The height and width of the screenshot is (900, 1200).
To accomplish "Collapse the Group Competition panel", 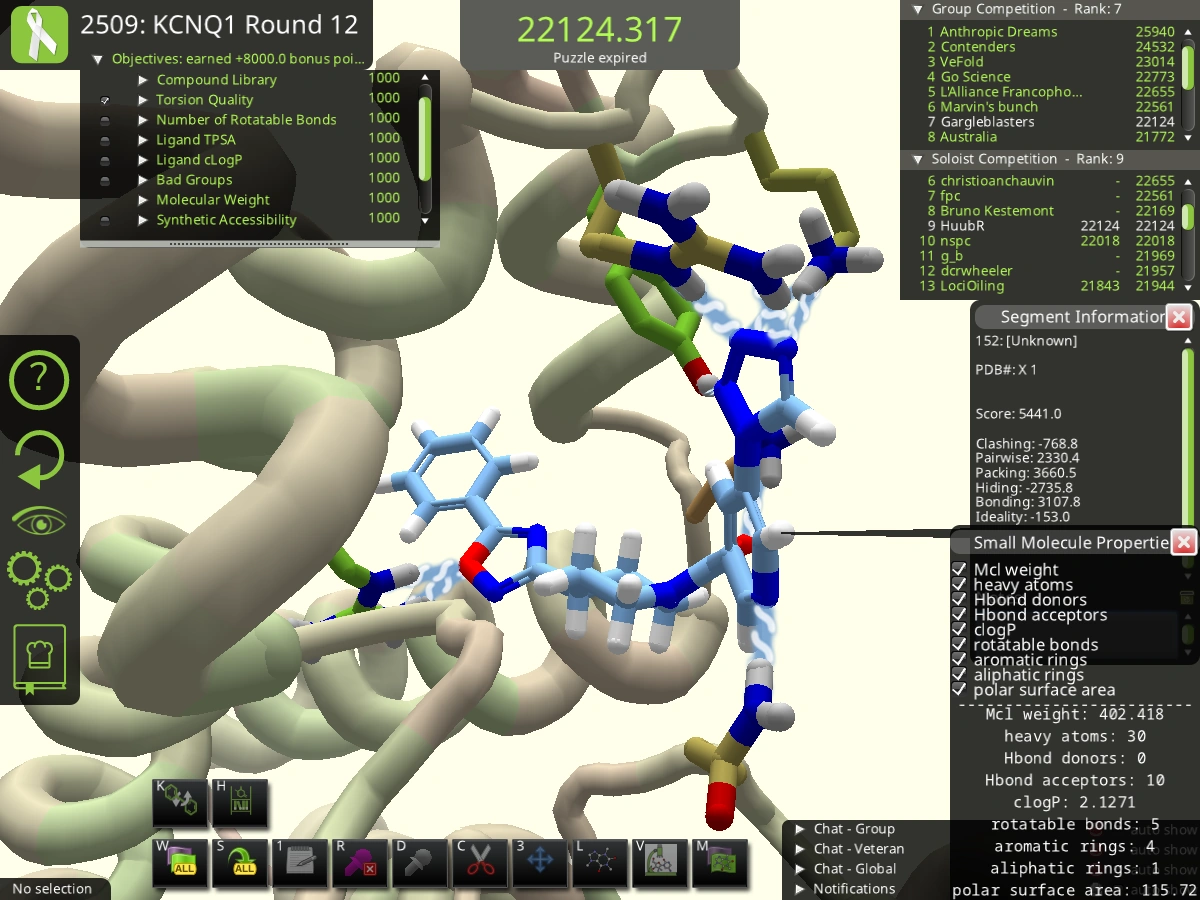I will 918,9.
